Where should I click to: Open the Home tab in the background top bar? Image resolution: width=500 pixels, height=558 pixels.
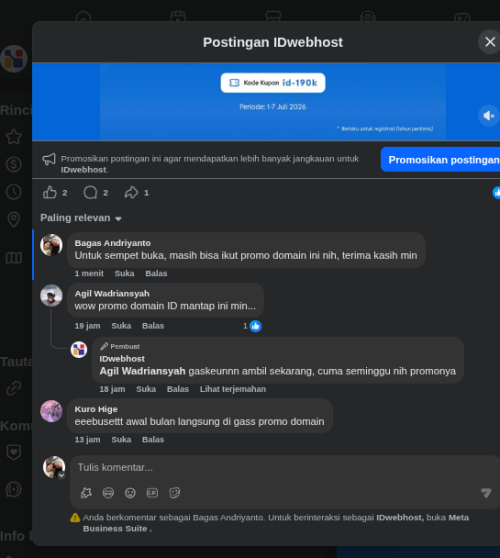click(x=83, y=16)
